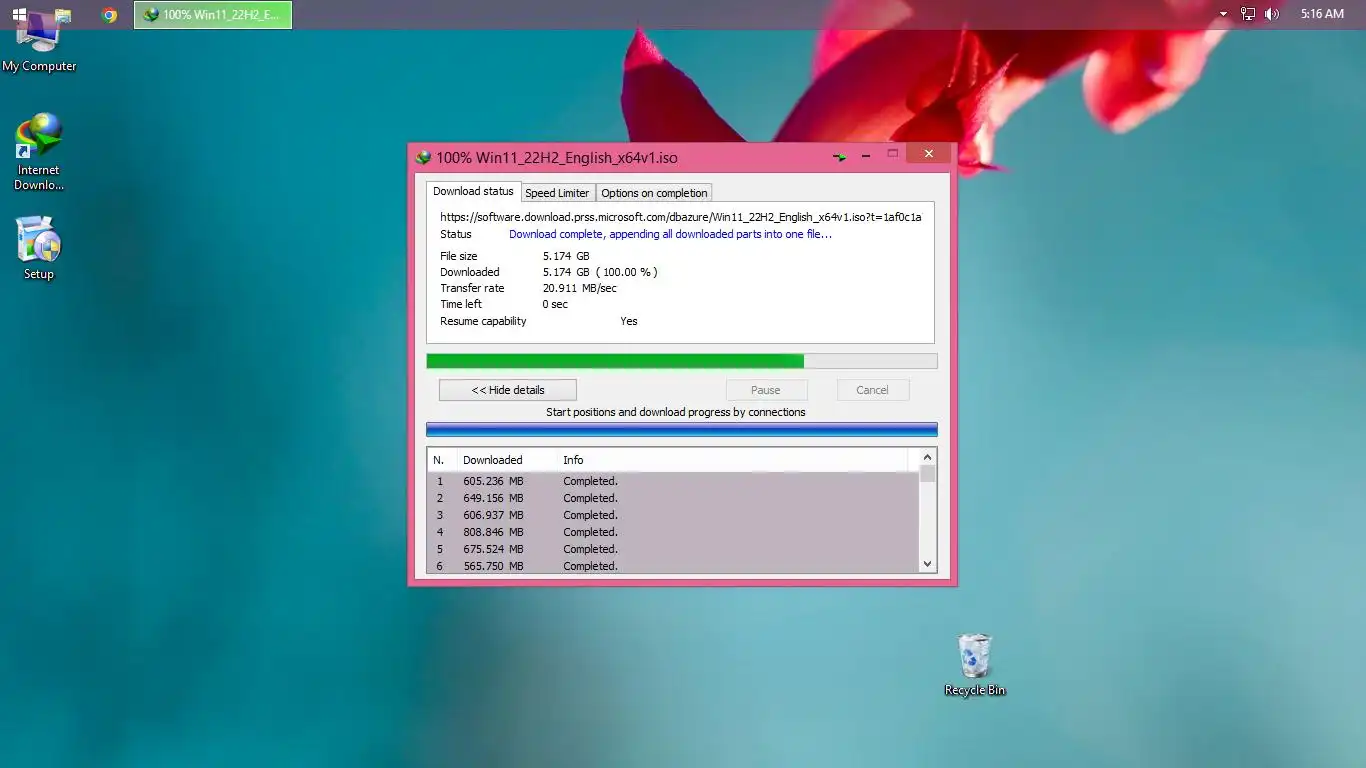Screen dimensions: 1366x768
Task: Select connection row 2 with 649.156 MB
Action: coord(672,498)
